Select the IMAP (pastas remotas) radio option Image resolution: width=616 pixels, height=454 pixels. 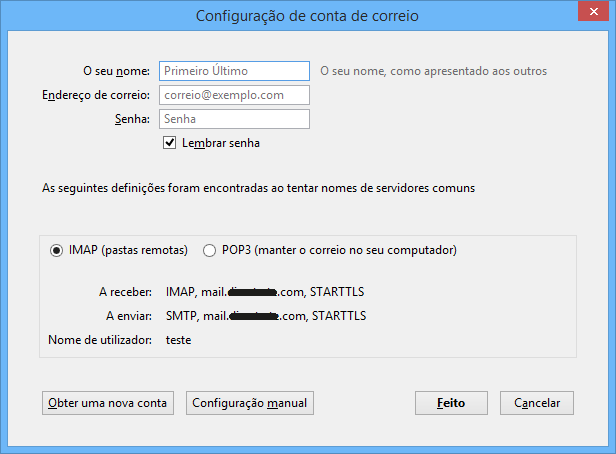pyautogui.click(x=56, y=250)
